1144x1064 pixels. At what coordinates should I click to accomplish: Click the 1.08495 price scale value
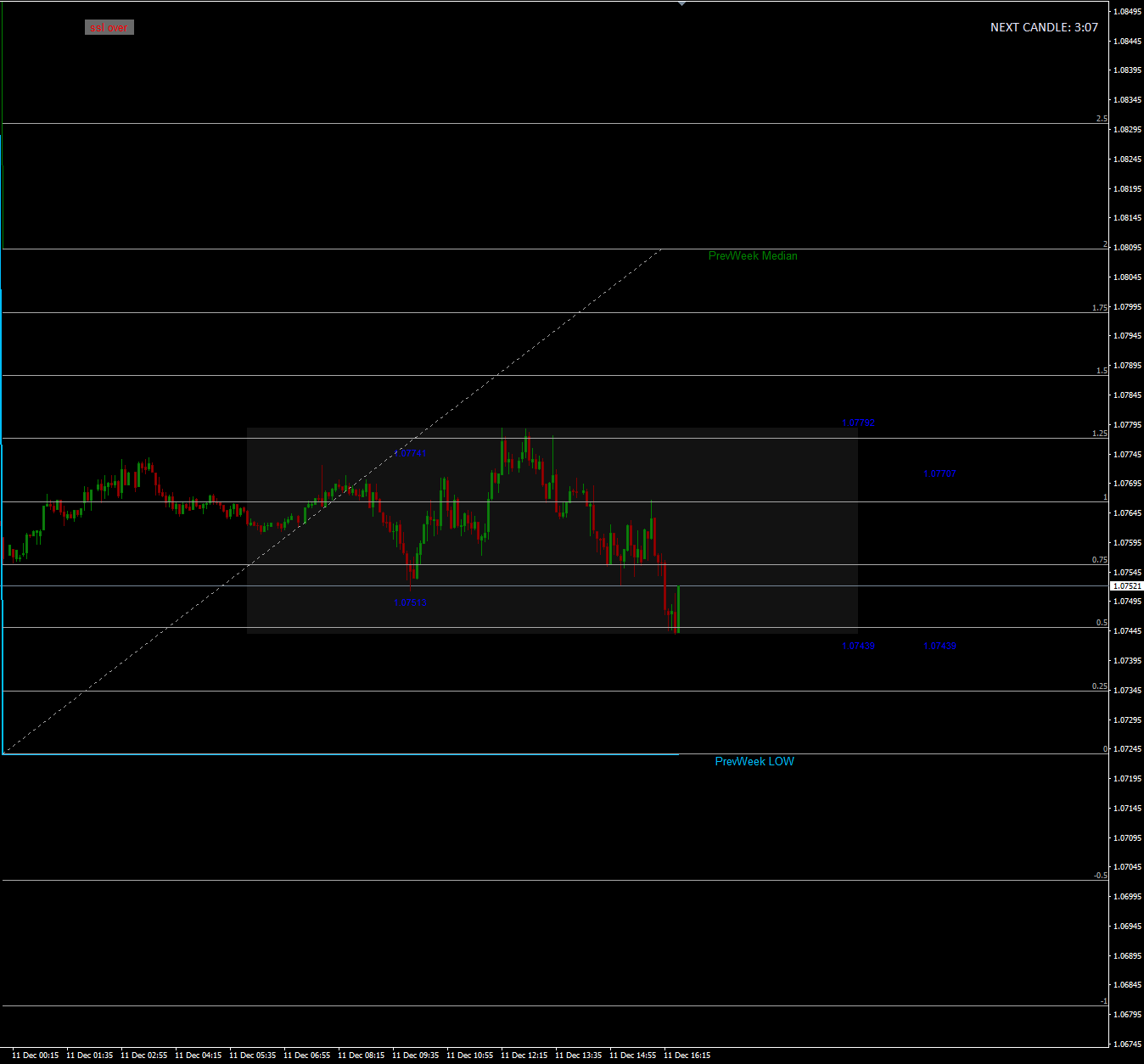pos(1126,12)
